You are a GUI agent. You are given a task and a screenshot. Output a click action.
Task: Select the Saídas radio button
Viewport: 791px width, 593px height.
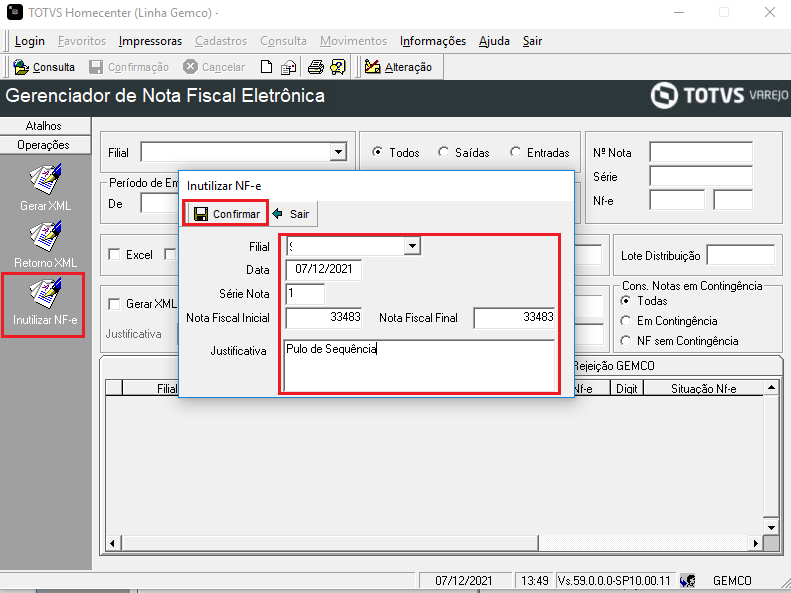443,152
